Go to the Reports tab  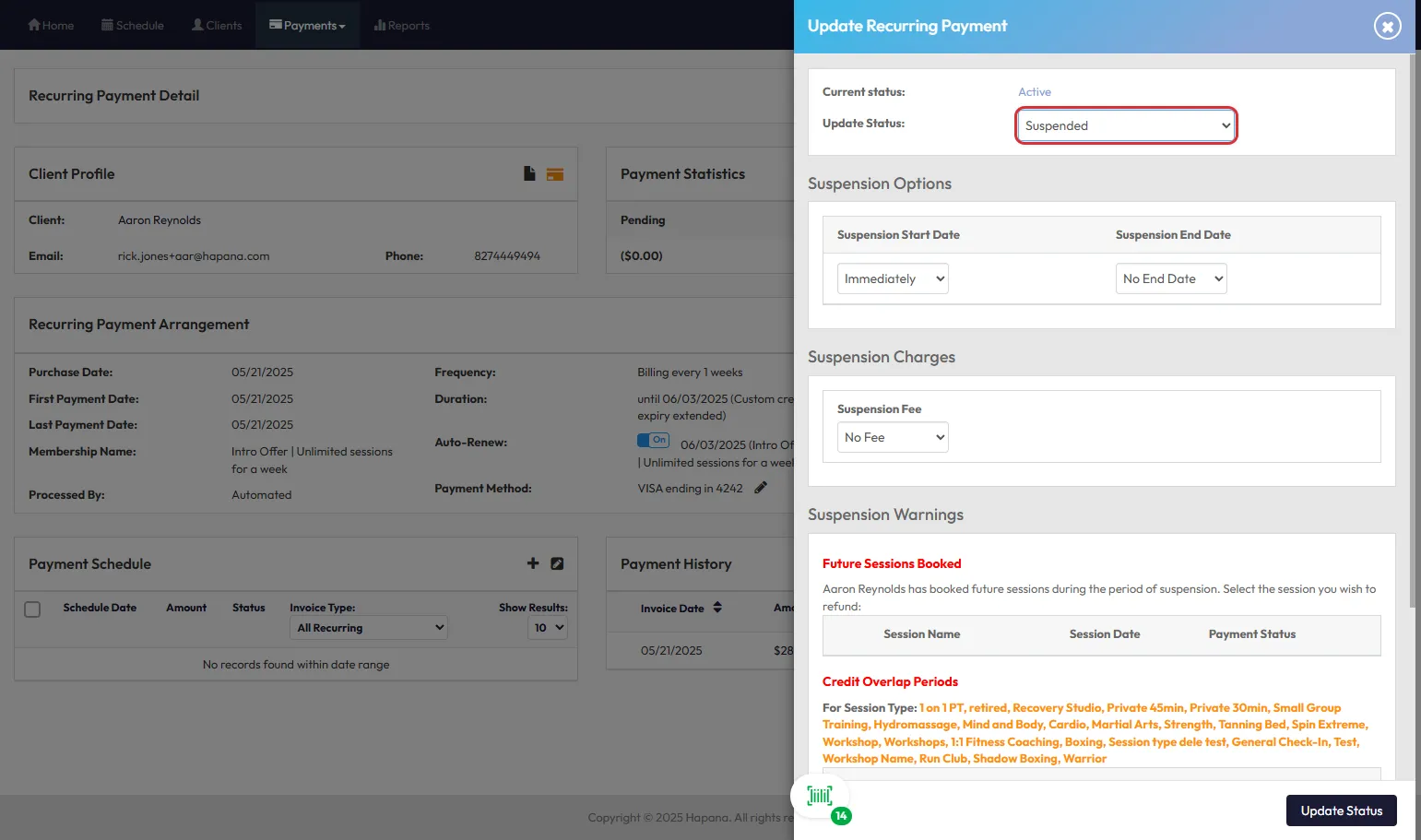point(402,25)
